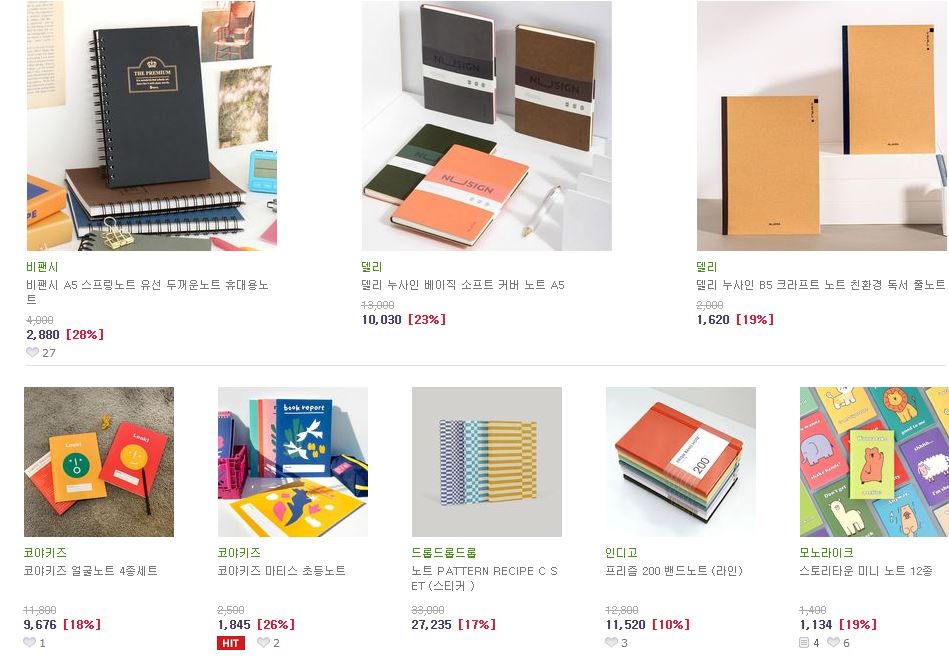Click the 비팬시 brand link
Image resolution: width=949 pixels, height=660 pixels.
click(x=42, y=267)
